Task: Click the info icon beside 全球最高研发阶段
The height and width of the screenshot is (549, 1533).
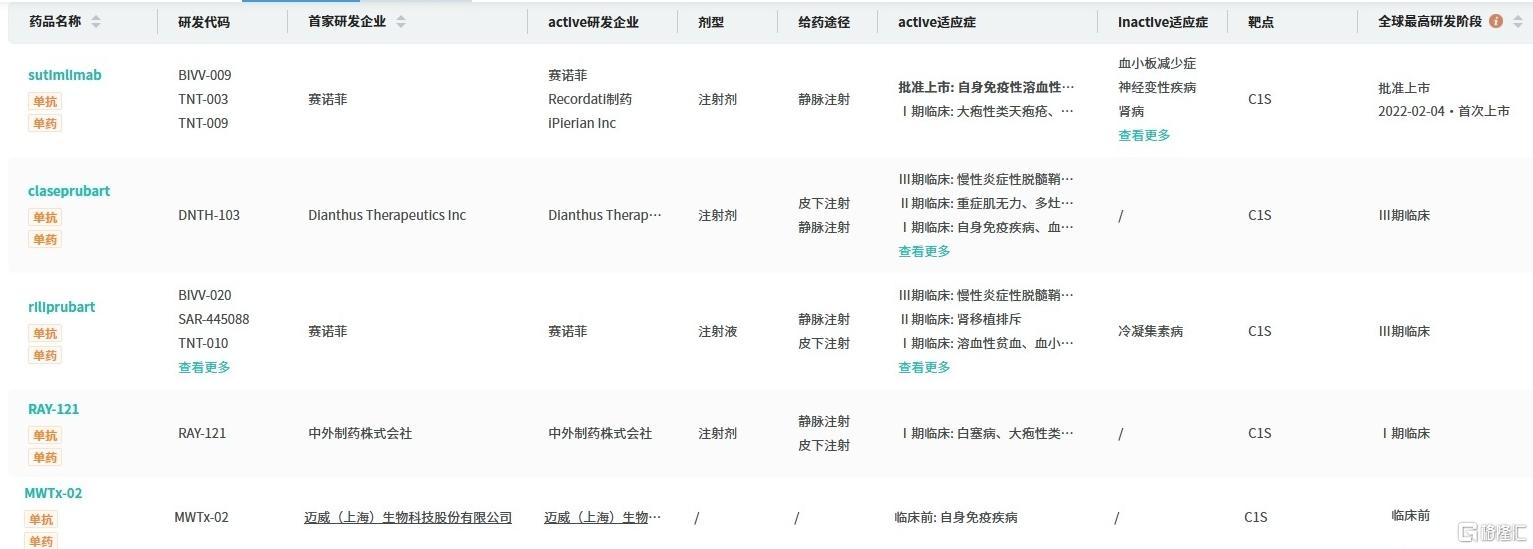Action: [x=1496, y=21]
